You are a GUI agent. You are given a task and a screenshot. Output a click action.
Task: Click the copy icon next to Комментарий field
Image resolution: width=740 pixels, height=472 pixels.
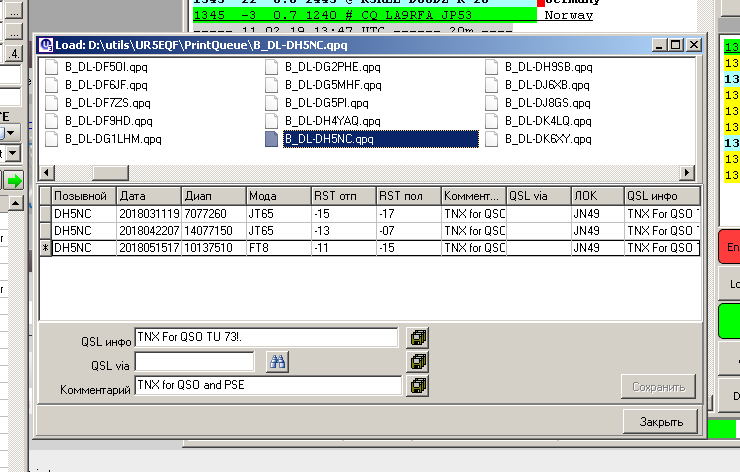click(418, 385)
